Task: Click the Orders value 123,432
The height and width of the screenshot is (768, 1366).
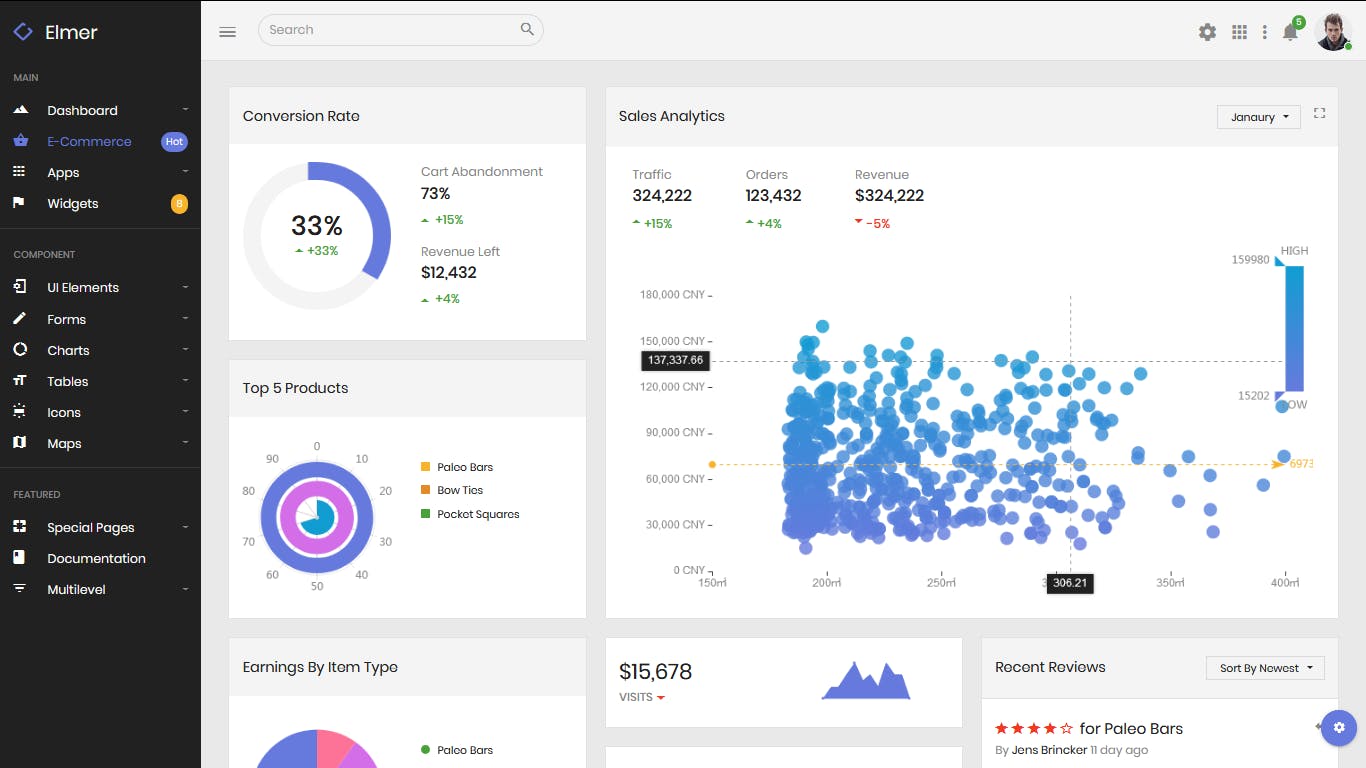Action: tap(773, 196)
